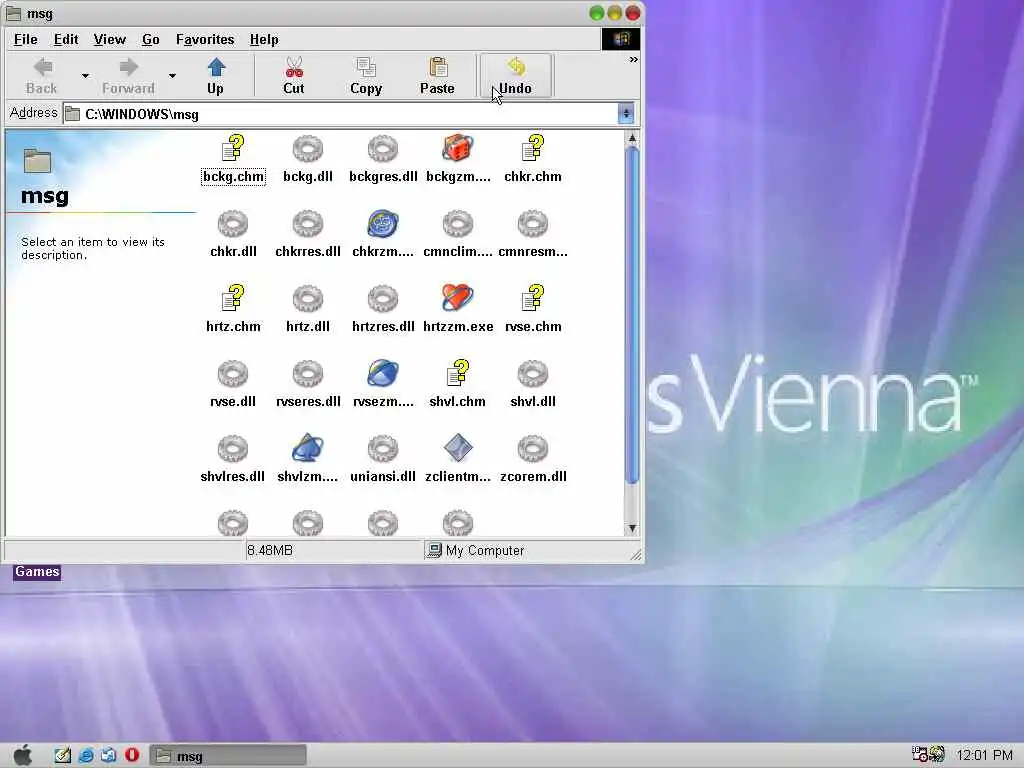Viewport: 1024px width, 768px height.
Task: Click the Back toolbar button
Action: pyautogui.click(x=42, y=76)
